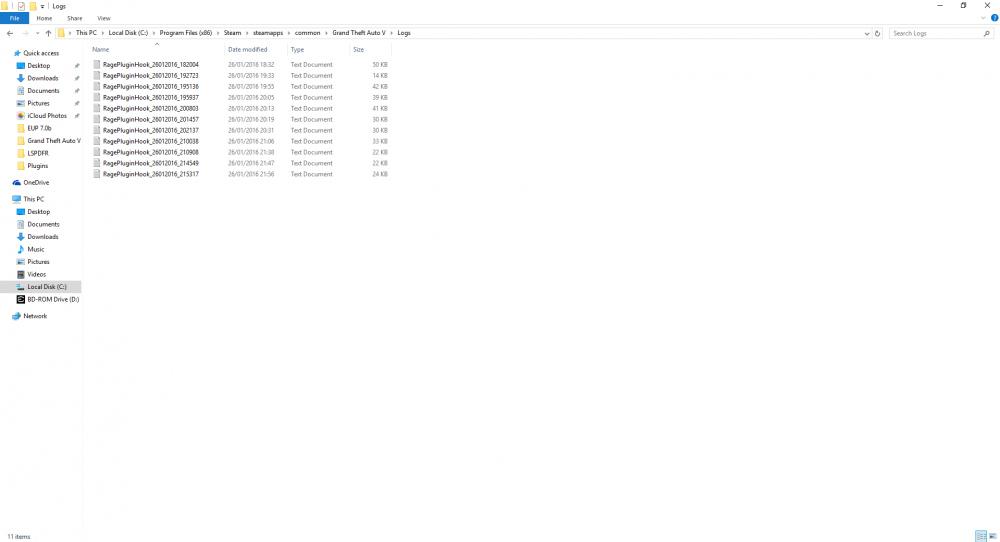This screenshot has height=542, width=1000.
Task: Click the New folder quick access toolbar icon
Action: click(33, 6)
